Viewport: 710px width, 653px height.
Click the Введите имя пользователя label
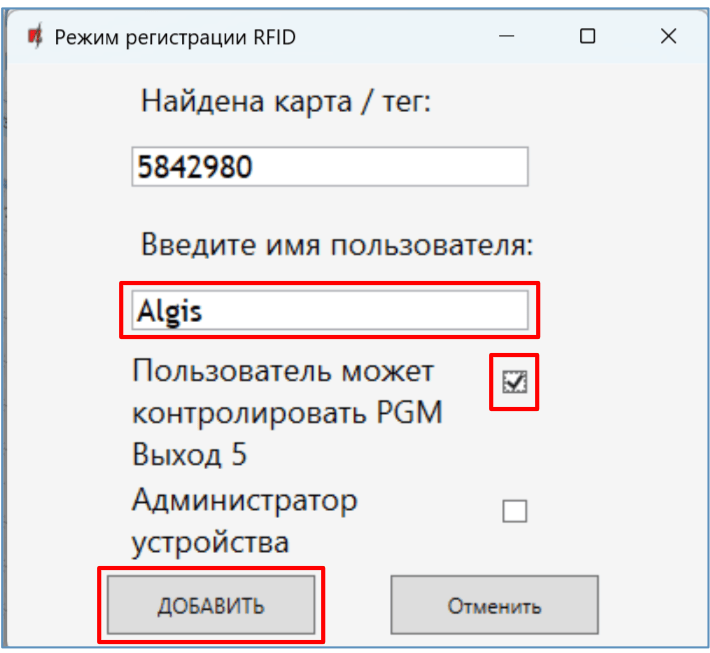pos(337,244)
